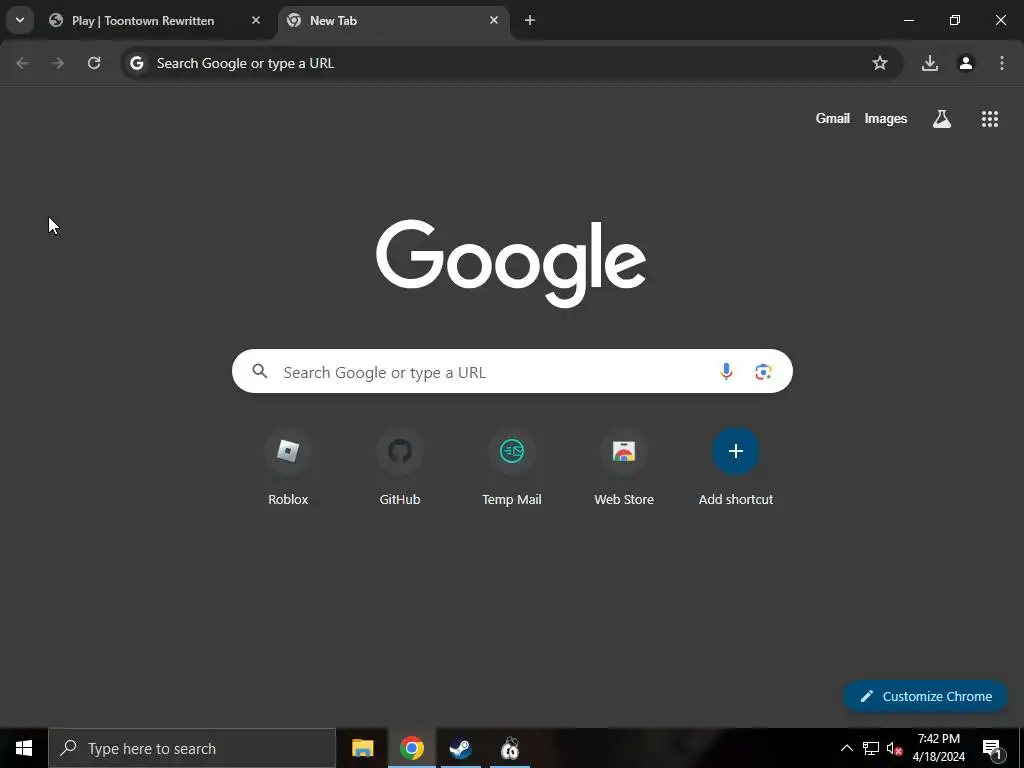Open Search Labs flask icon

(x=942, y=118)
